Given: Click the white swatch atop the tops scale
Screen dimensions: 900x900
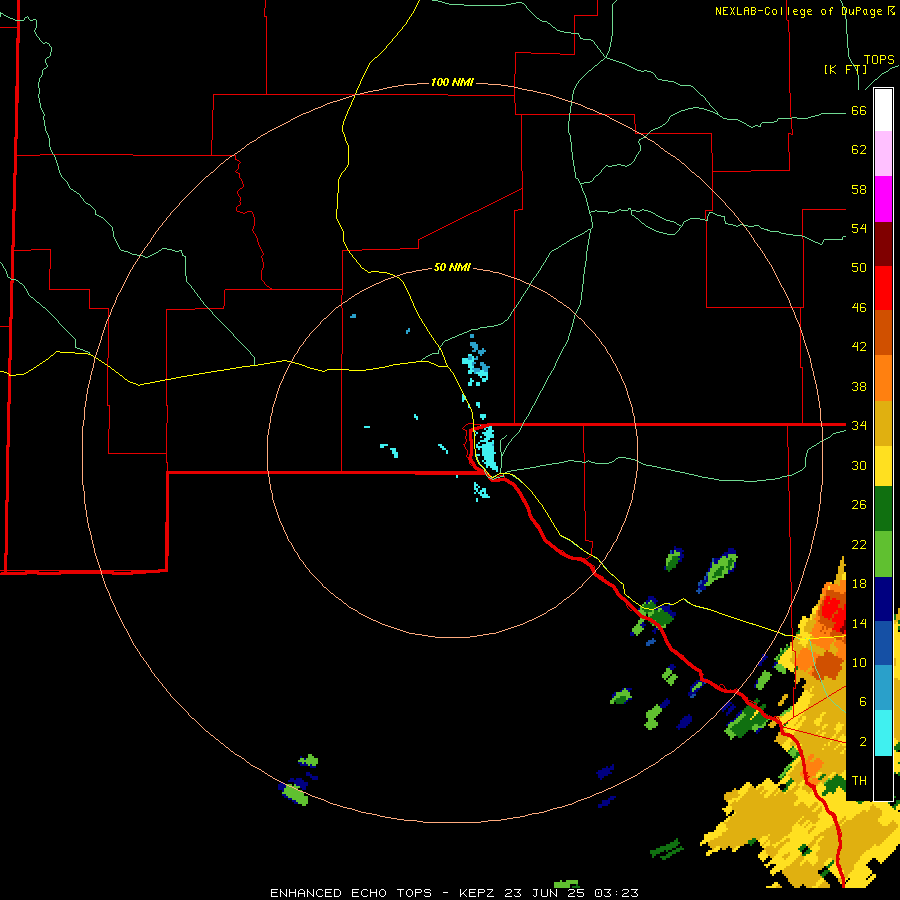Looking at the screenshot, I should pyautogui.click(x=883, y=110).
